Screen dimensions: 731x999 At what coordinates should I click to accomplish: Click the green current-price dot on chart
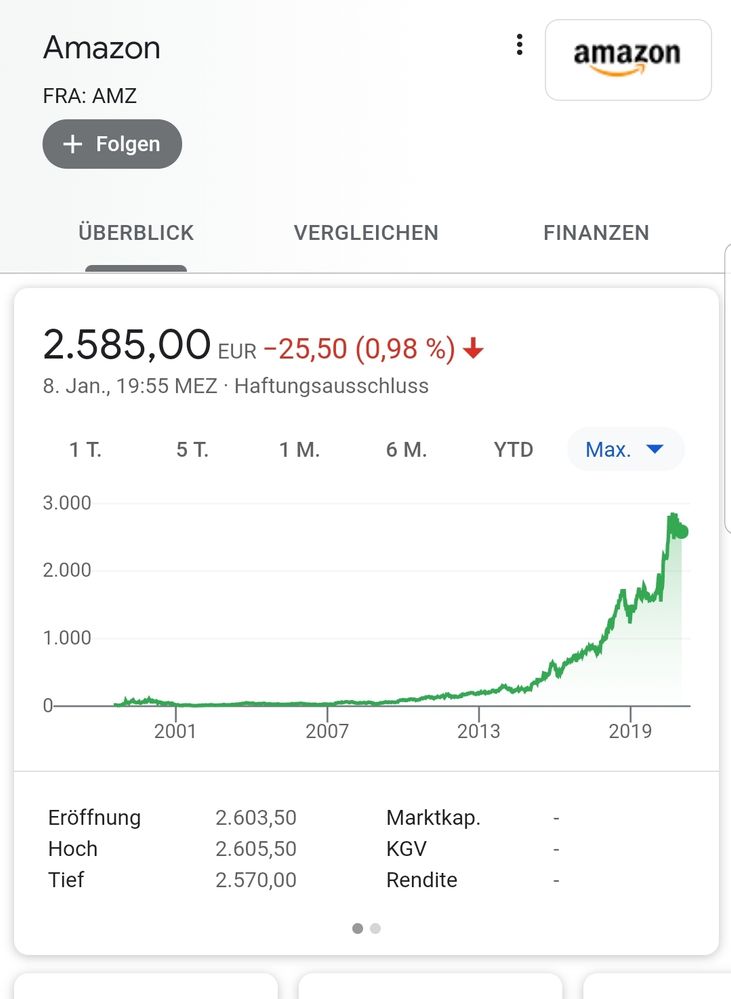[x=681, y=531]
